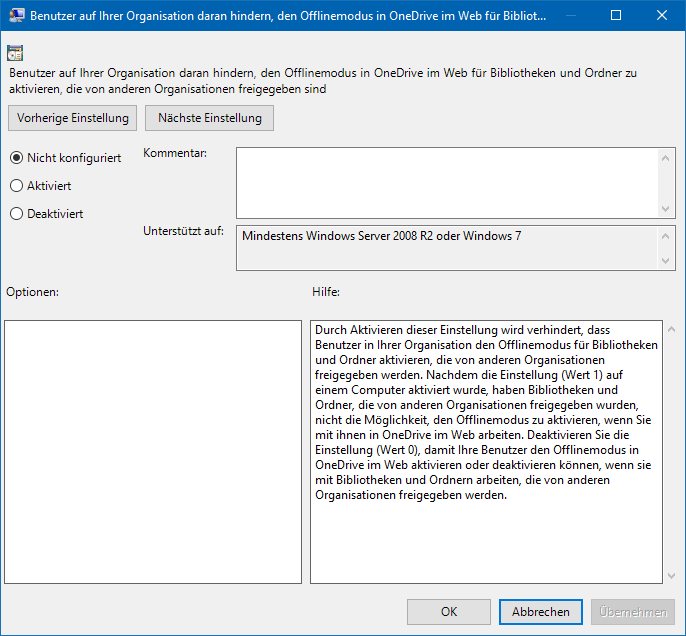
Task: Click the policy icon in the title bar
Action: [16, 16]
